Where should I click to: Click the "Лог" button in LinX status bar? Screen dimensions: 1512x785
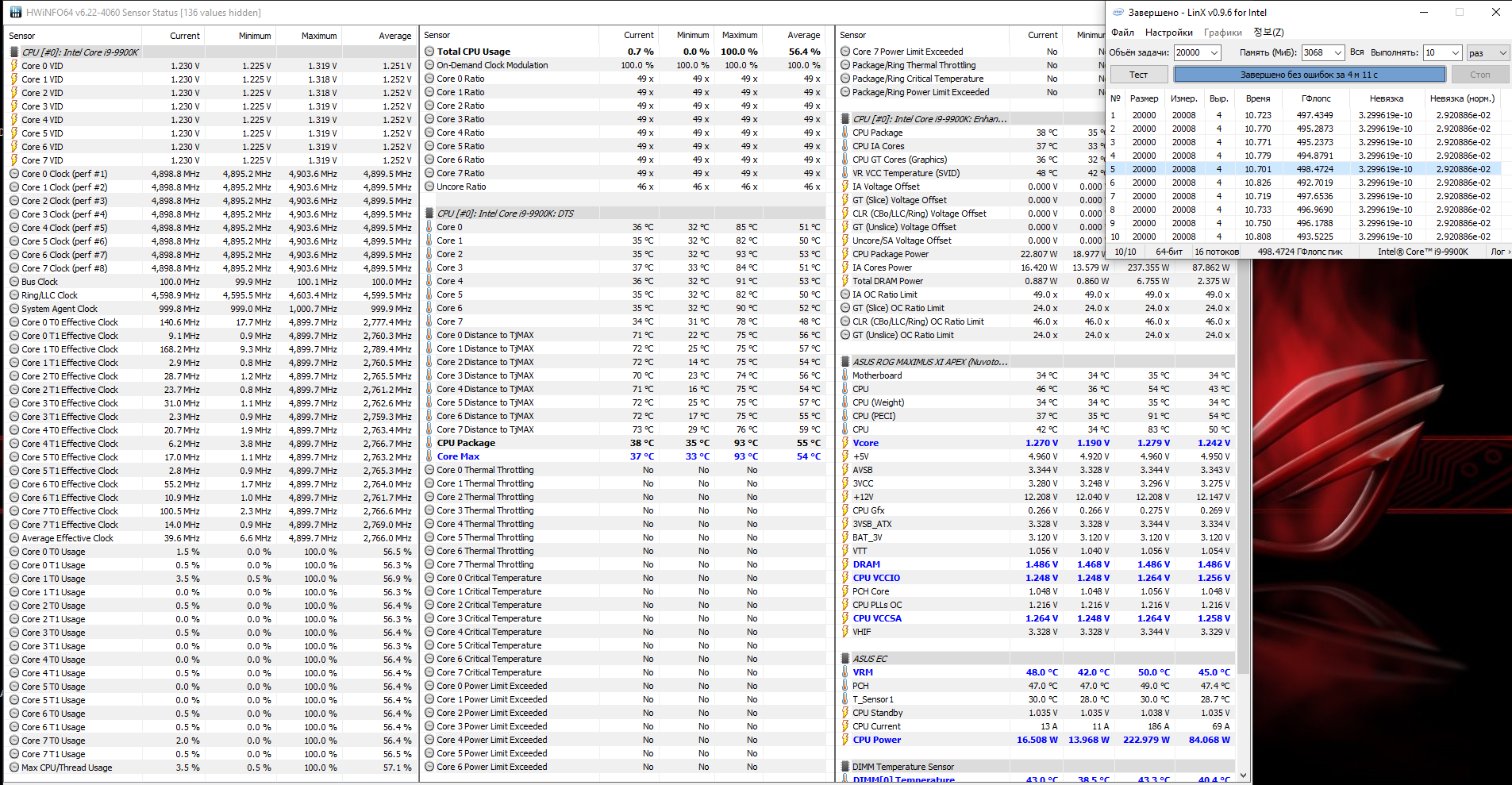point(1499,252)
